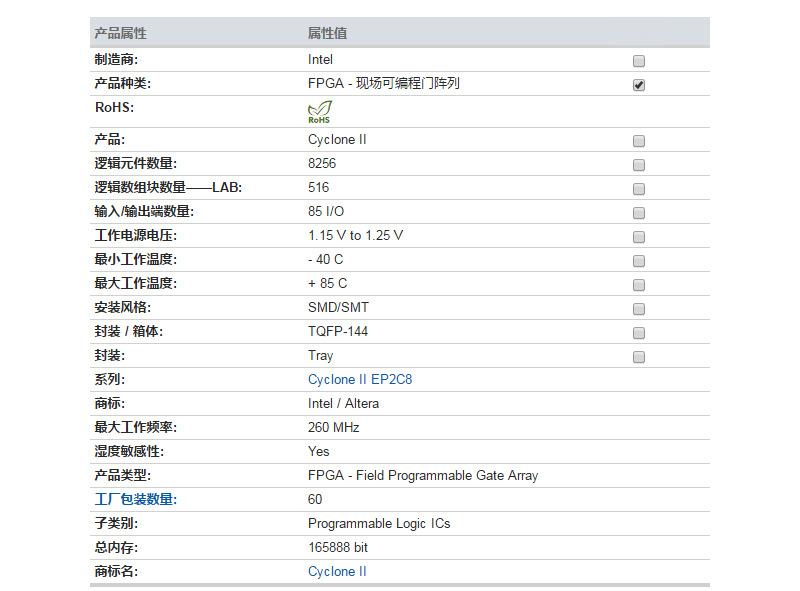The width and height of the screenshot is (800, 591).
Task: Click the 165888 bit total memory value
Action: click(x=338, y=548)
